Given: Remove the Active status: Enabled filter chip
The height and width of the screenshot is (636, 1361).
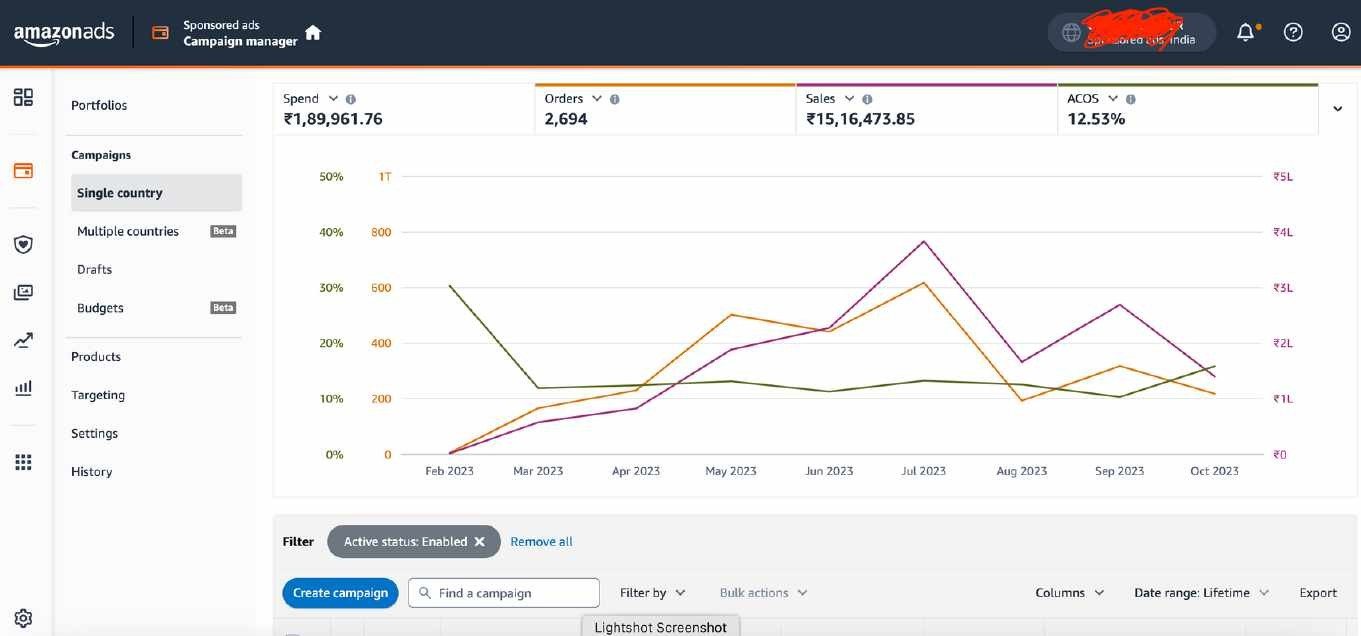Looking at the screenshot, I should coord(479,541).
